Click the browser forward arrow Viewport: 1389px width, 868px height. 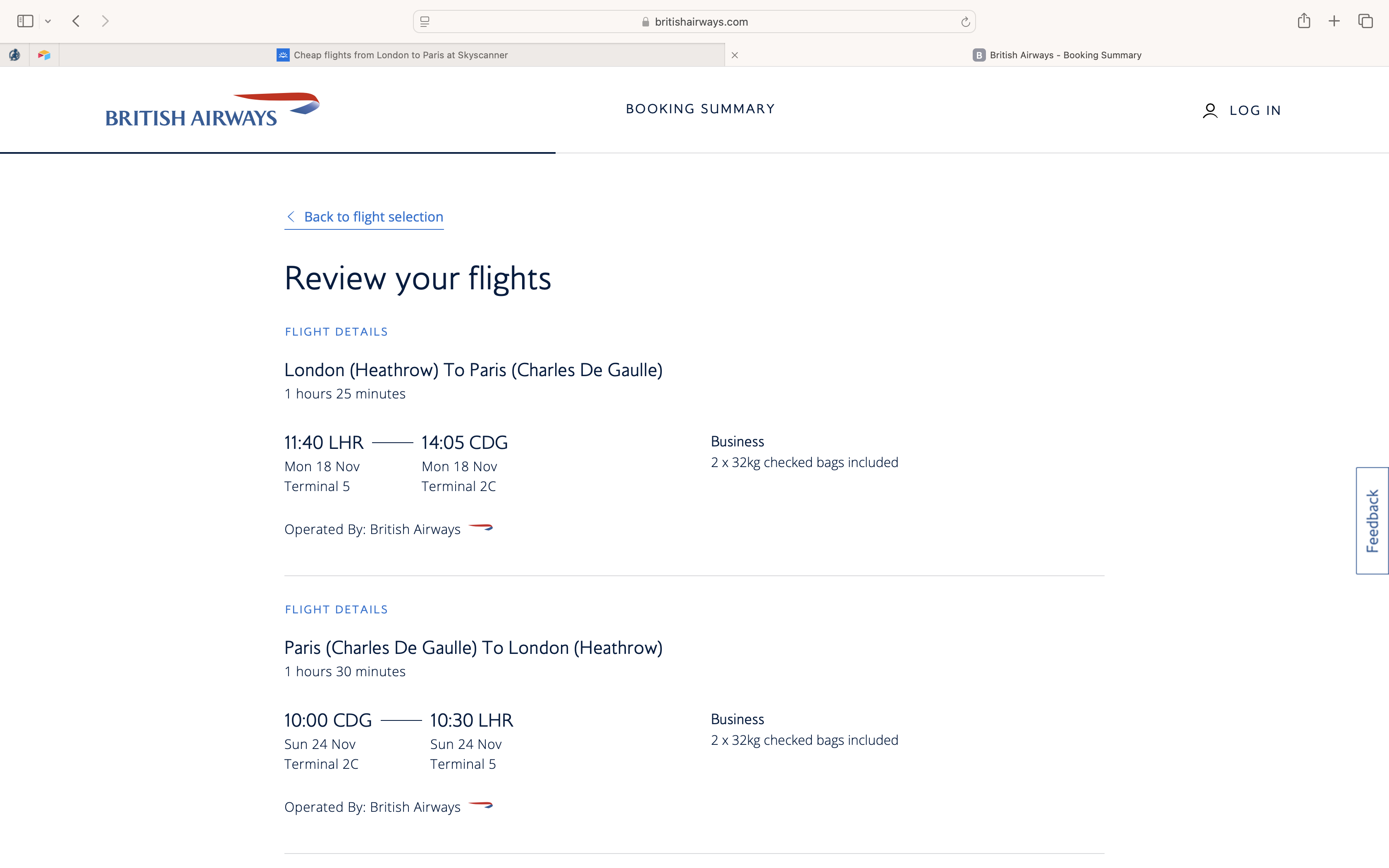[x=105, y=21]
